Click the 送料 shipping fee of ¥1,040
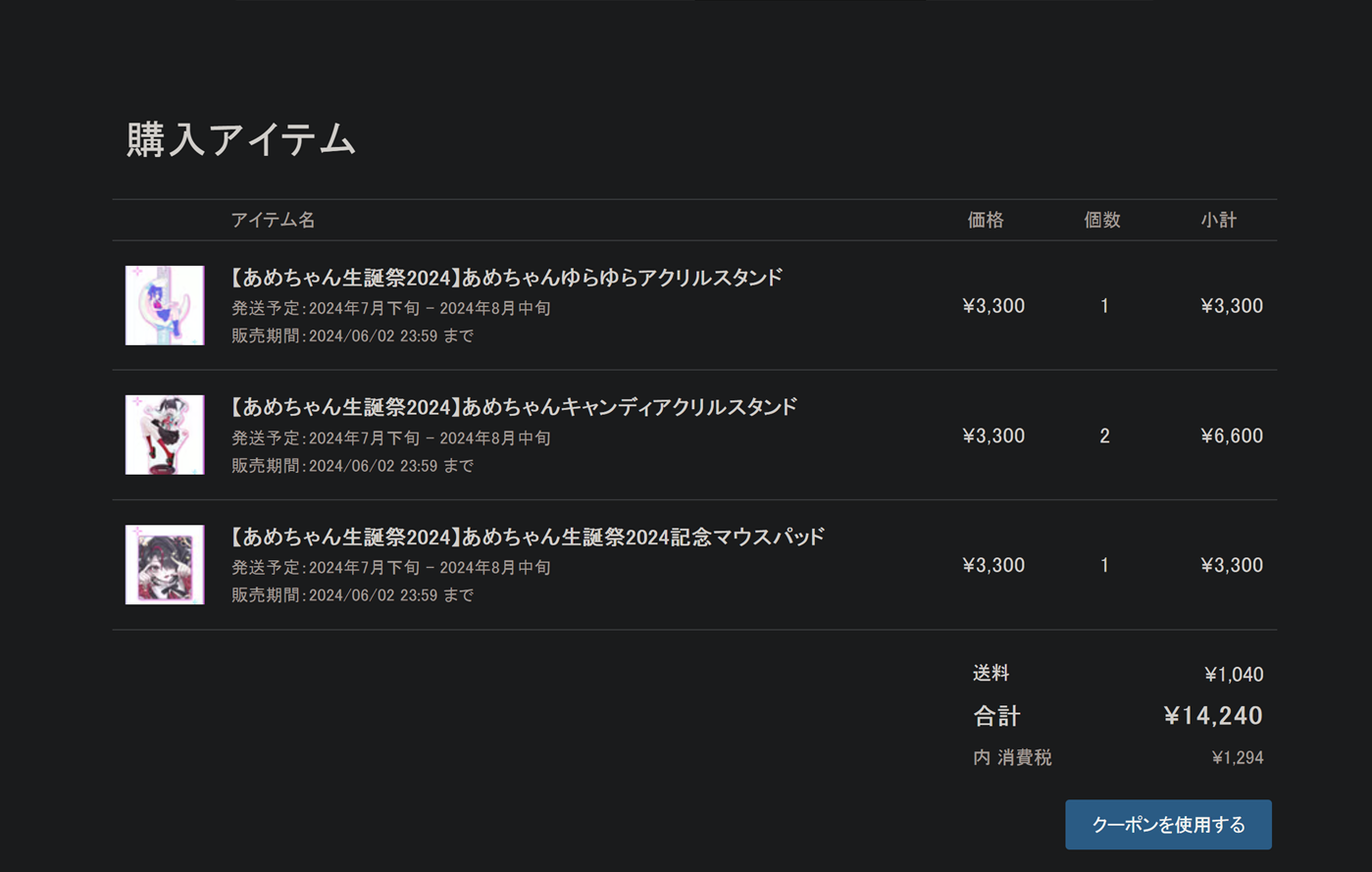The image size is (1372, 872). click(1233, 674)
